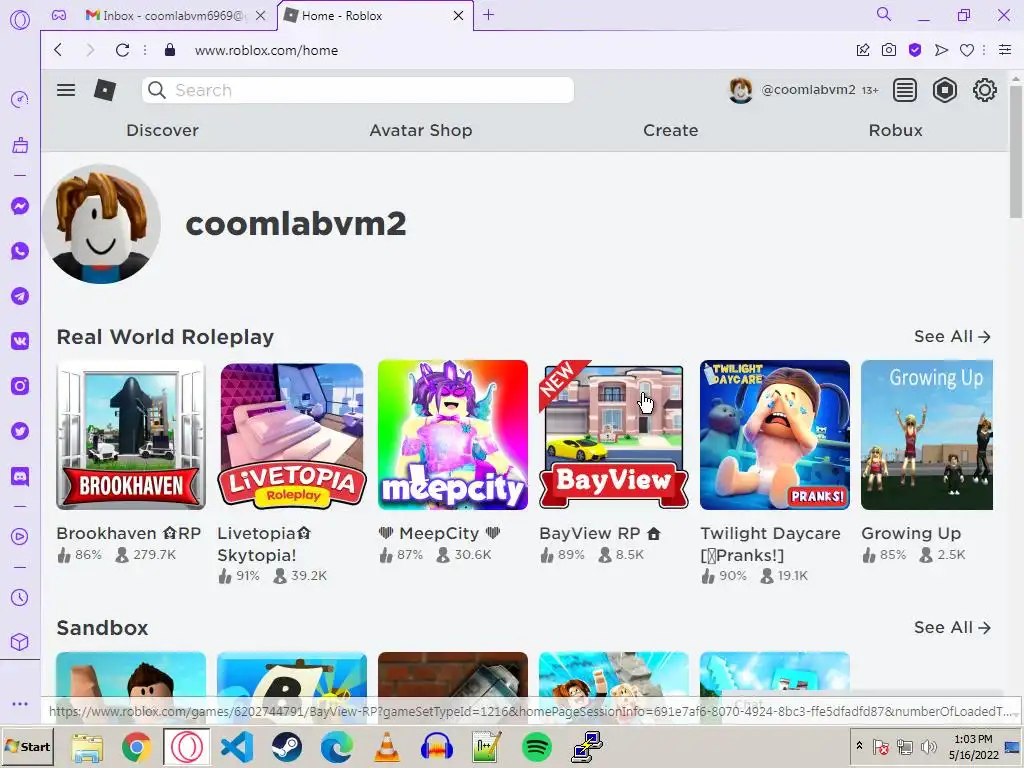Image resolution: width=1024 pixels, height=768 pixels.
Task: Open VLC media player from taskbar
Action: (x=387, y=746)
